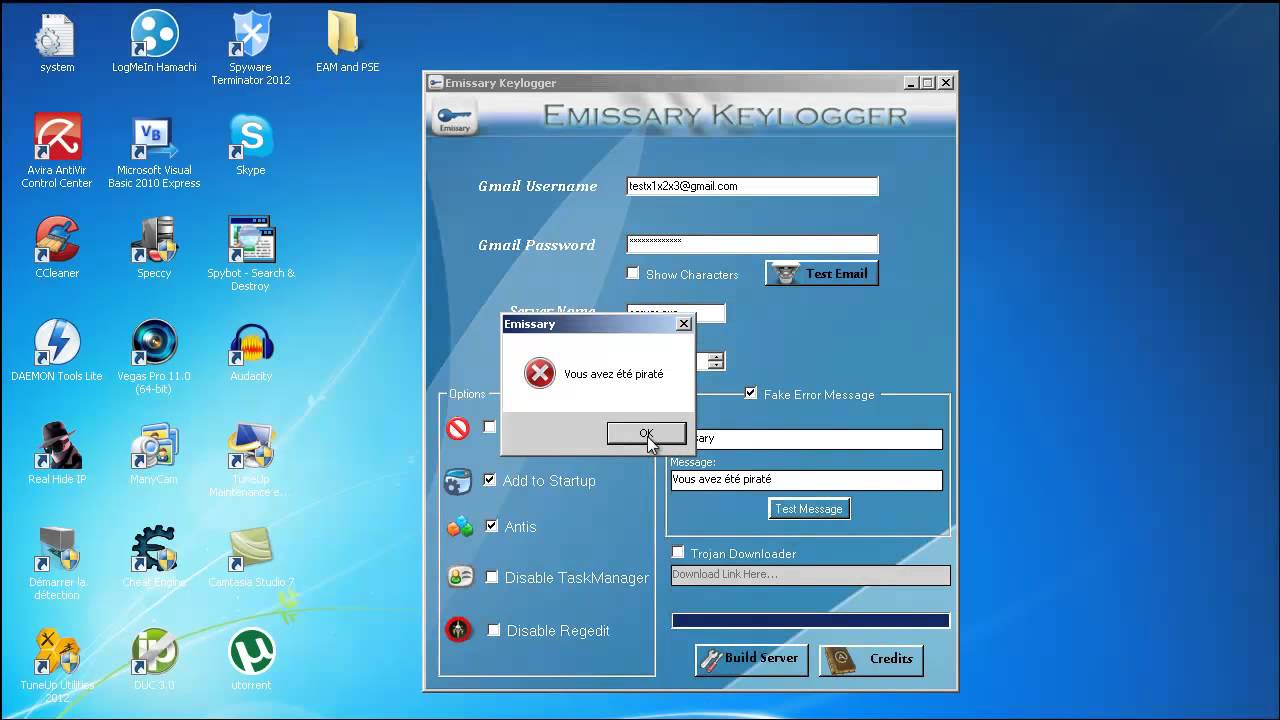Viewport: 1280px width, 720px height.
Task: Click the Disable Regedit icon
Action: (458, 630)
